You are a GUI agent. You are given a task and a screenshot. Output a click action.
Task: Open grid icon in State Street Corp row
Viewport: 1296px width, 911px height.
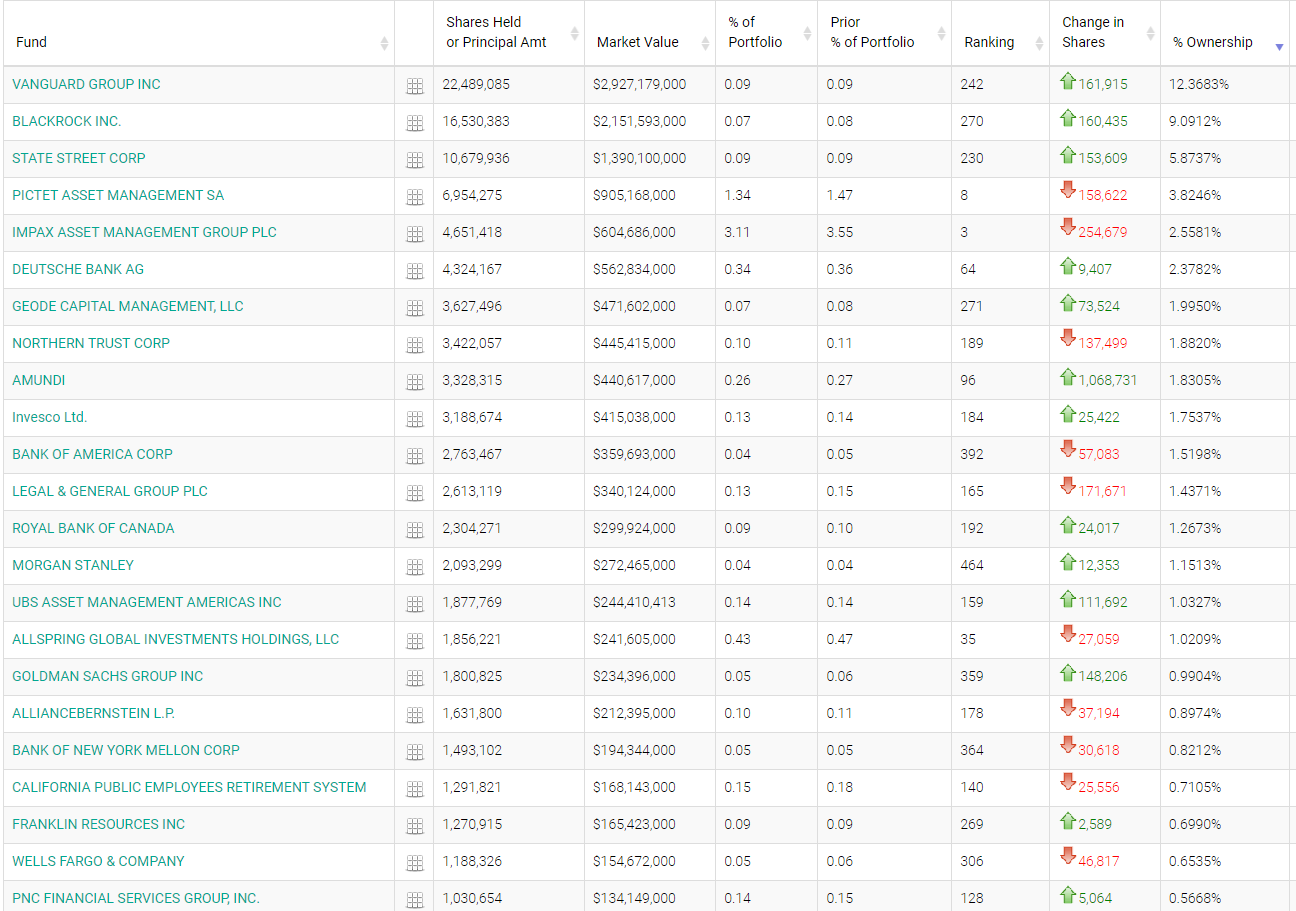pos(415,160)
